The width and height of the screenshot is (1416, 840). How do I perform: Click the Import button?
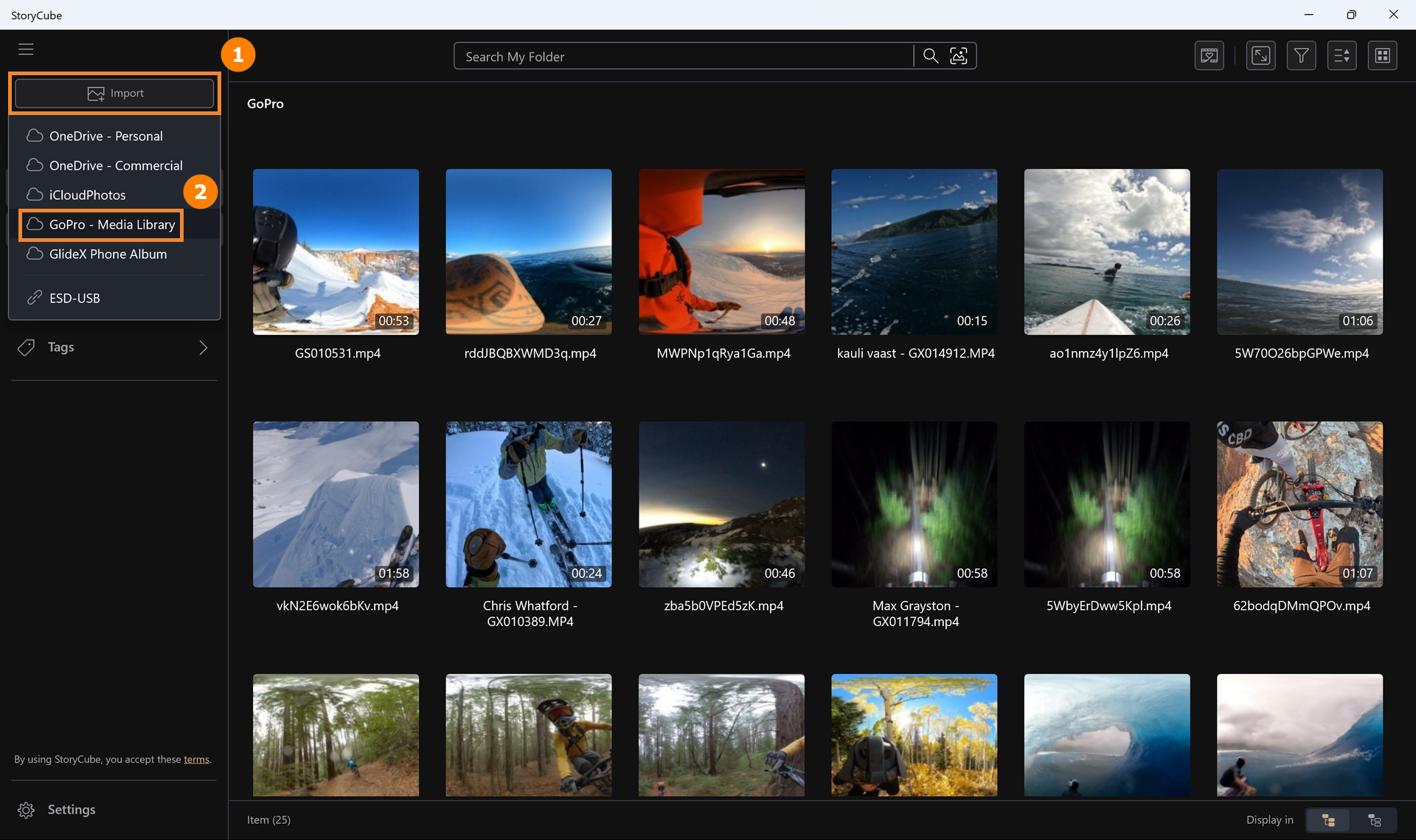coord(114,94)
